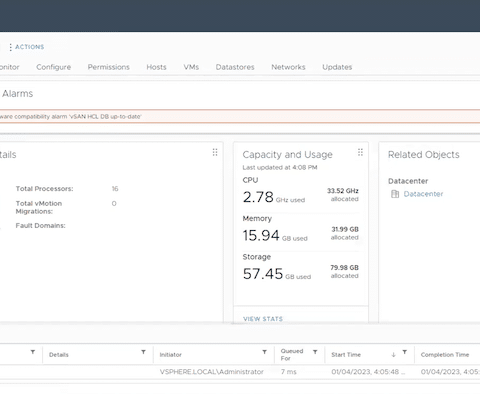Click the Datacenter building icon
The height and width of the screenshot is (394, 480).
pyautogui.click(x=395, y=194)
